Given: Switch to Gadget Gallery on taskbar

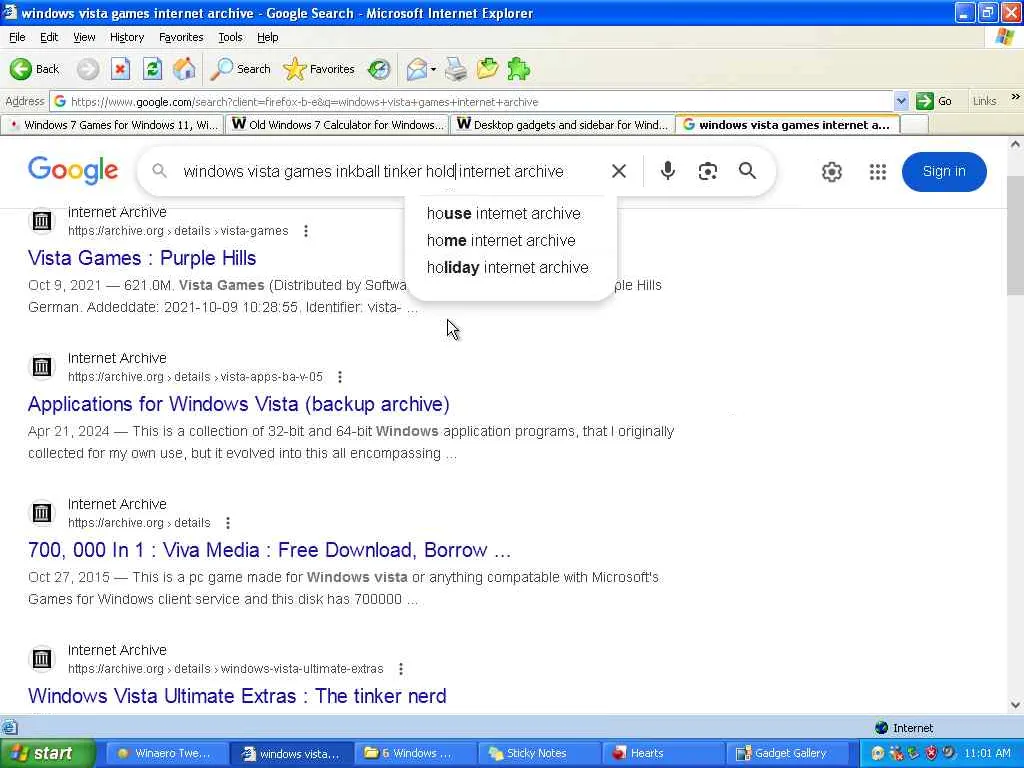Looking at the screenshot, I should [787, 753].
